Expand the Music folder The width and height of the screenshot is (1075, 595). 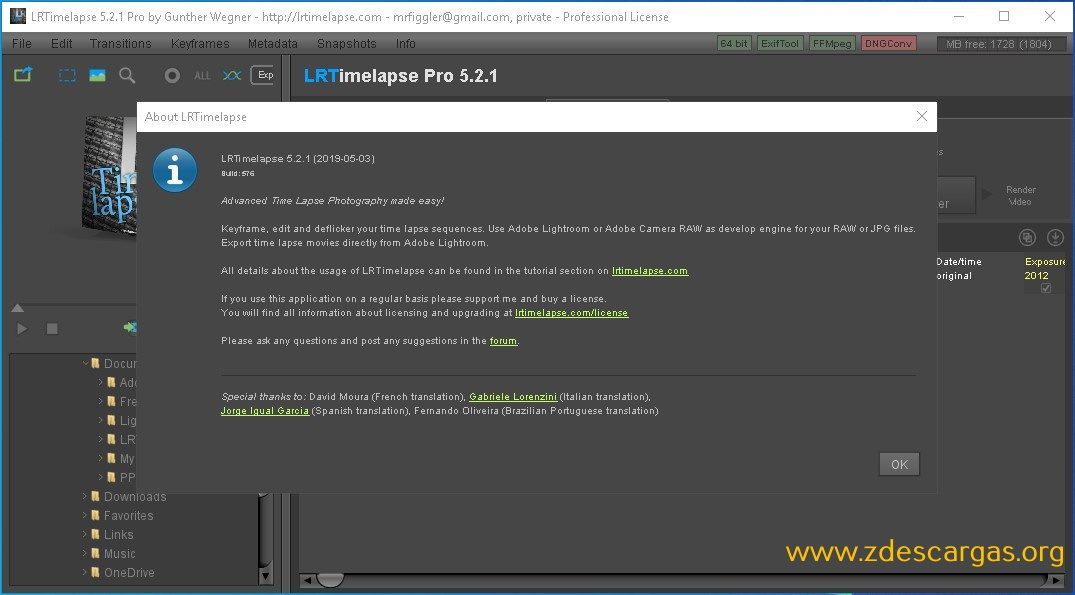pos(85,552)
